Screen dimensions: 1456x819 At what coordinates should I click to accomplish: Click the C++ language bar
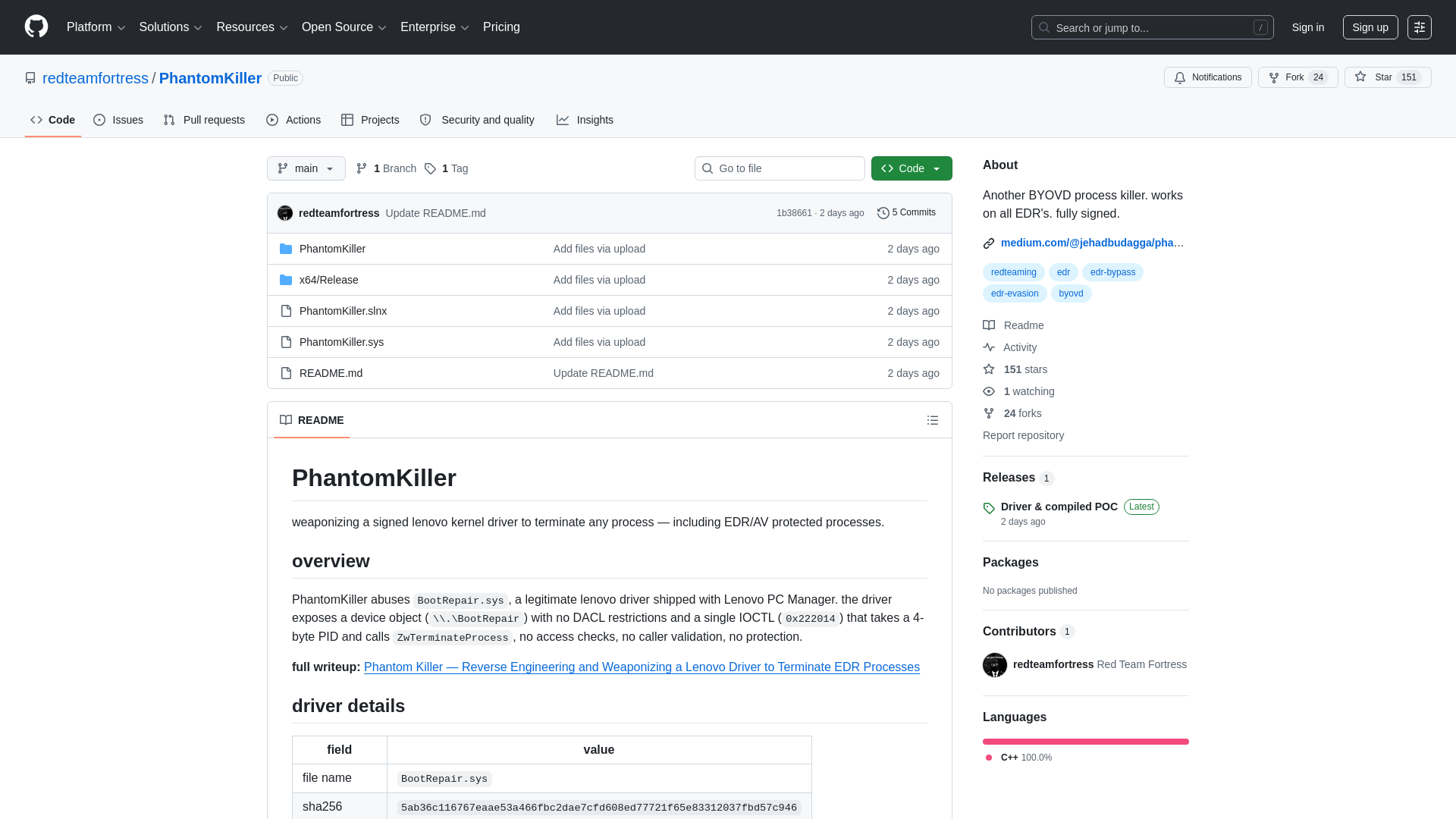click(x=1086, y=742)
